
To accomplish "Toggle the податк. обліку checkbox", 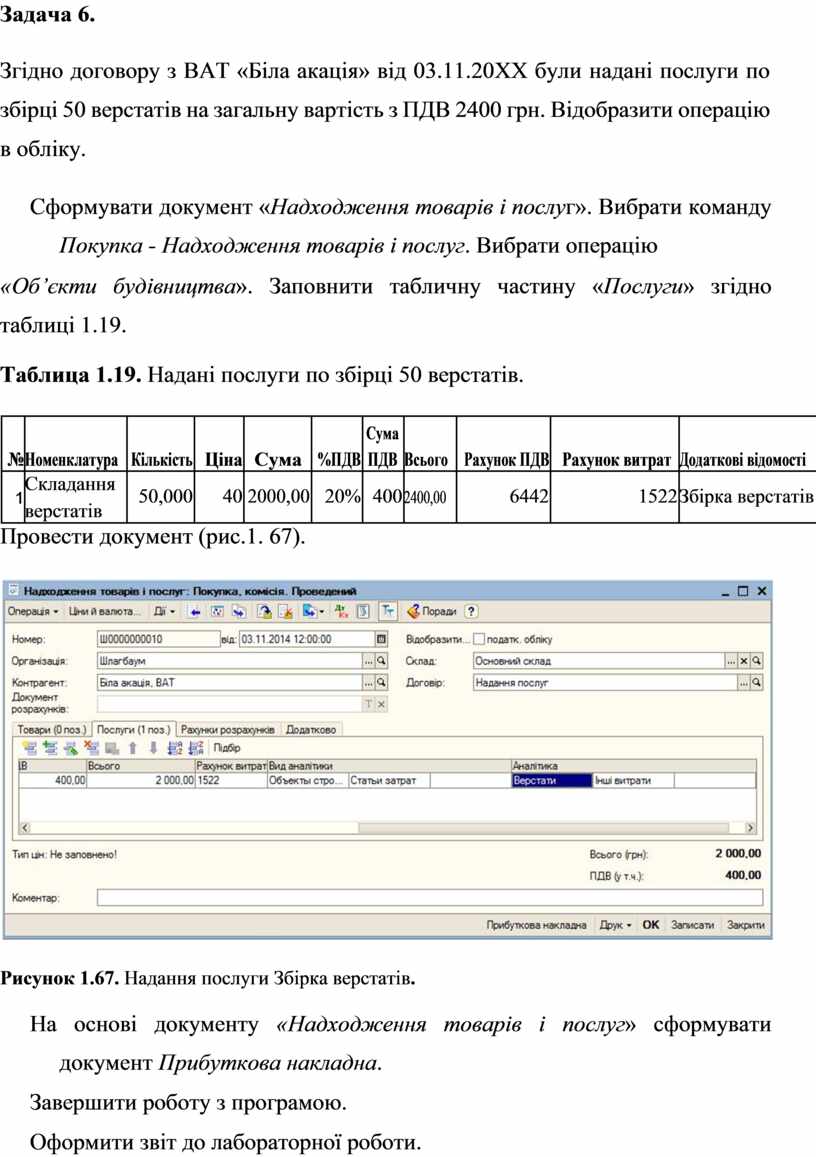I will coord(480,639).
